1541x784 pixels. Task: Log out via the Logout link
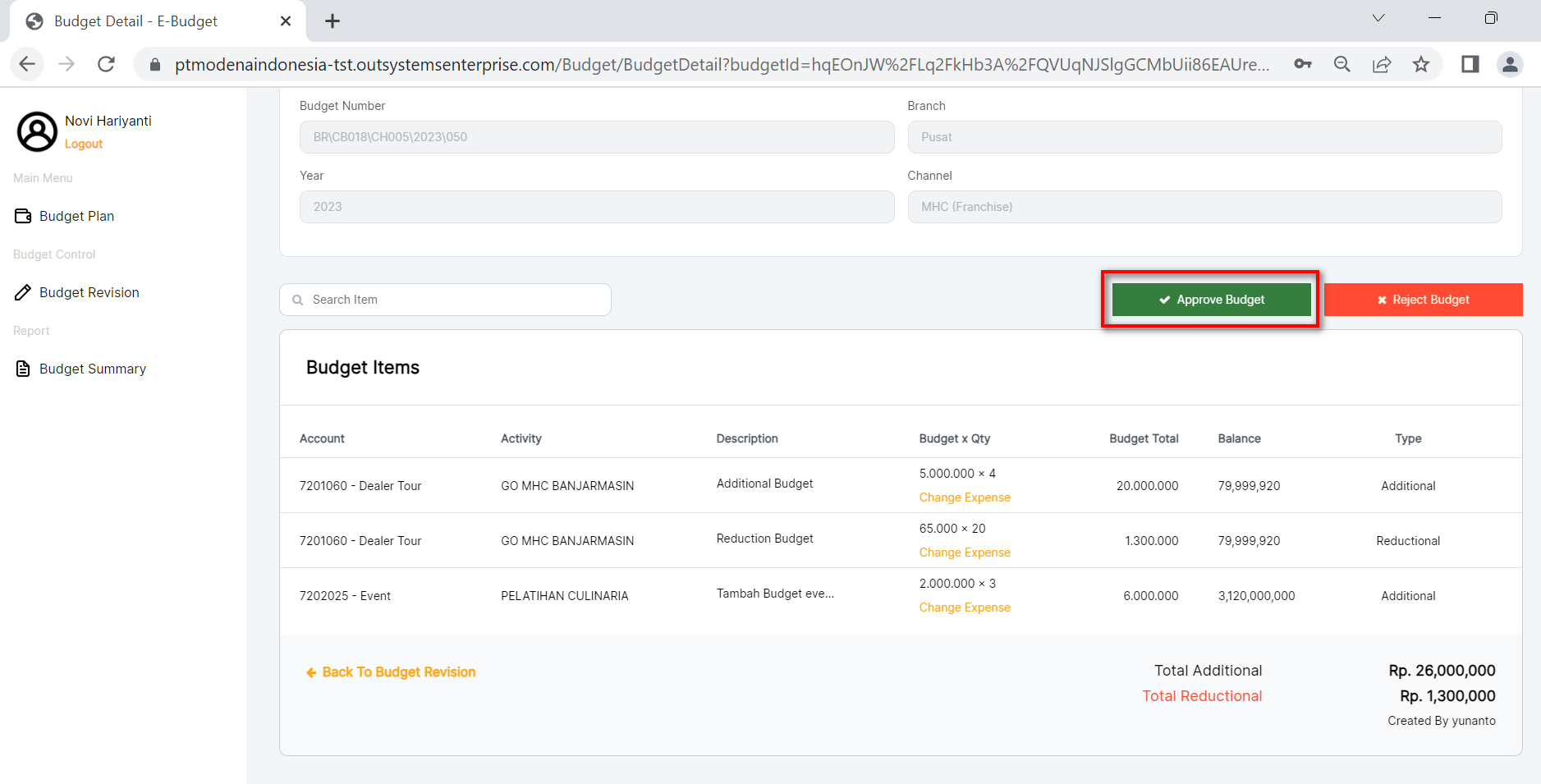pyautogui.click(x=84, y=144)
